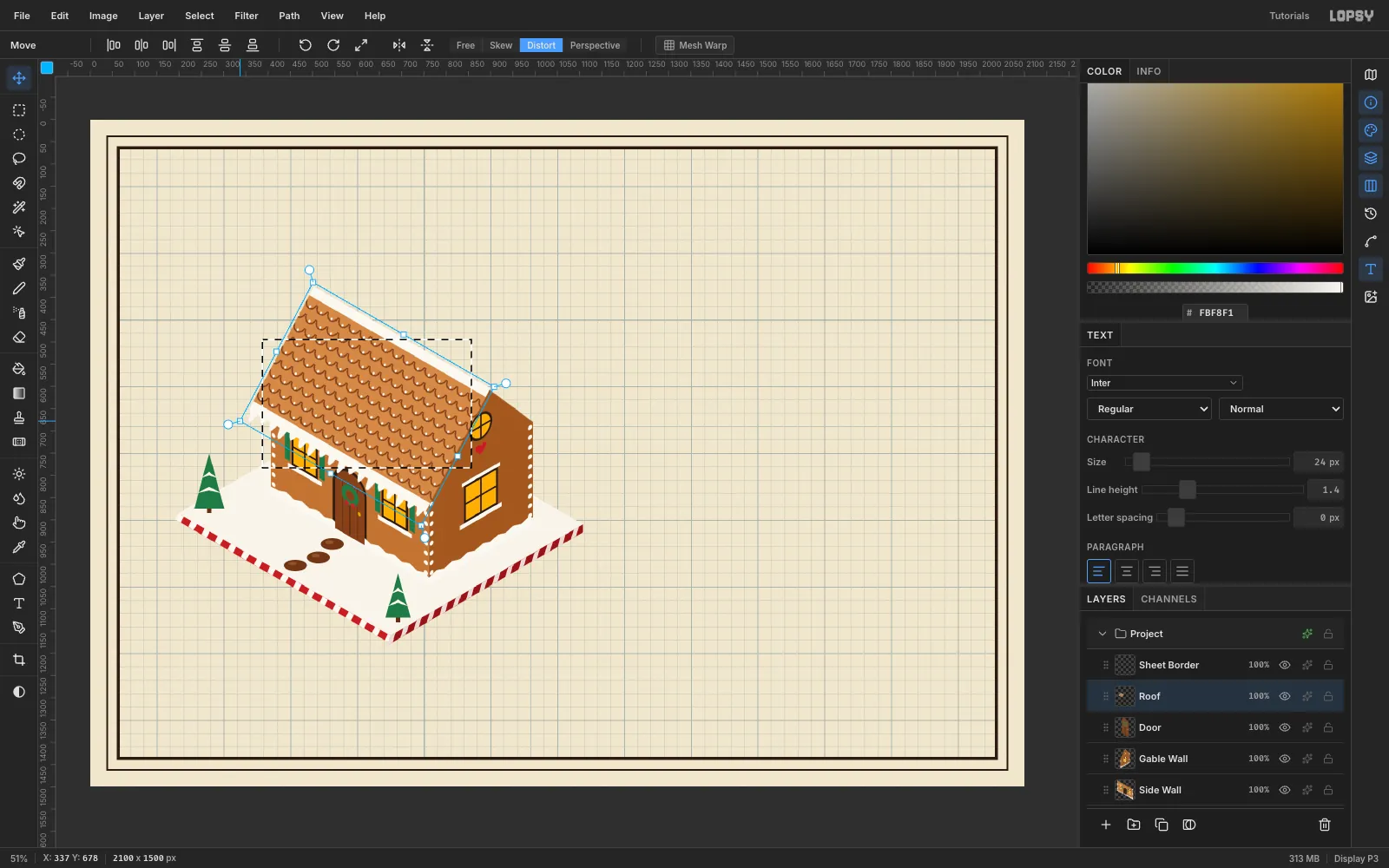The height and width of the screenshot is (868, 1389).
Task: Toggle lock on Sheet Border layer
Action: pyautogui.click(x=1328, y=665)
